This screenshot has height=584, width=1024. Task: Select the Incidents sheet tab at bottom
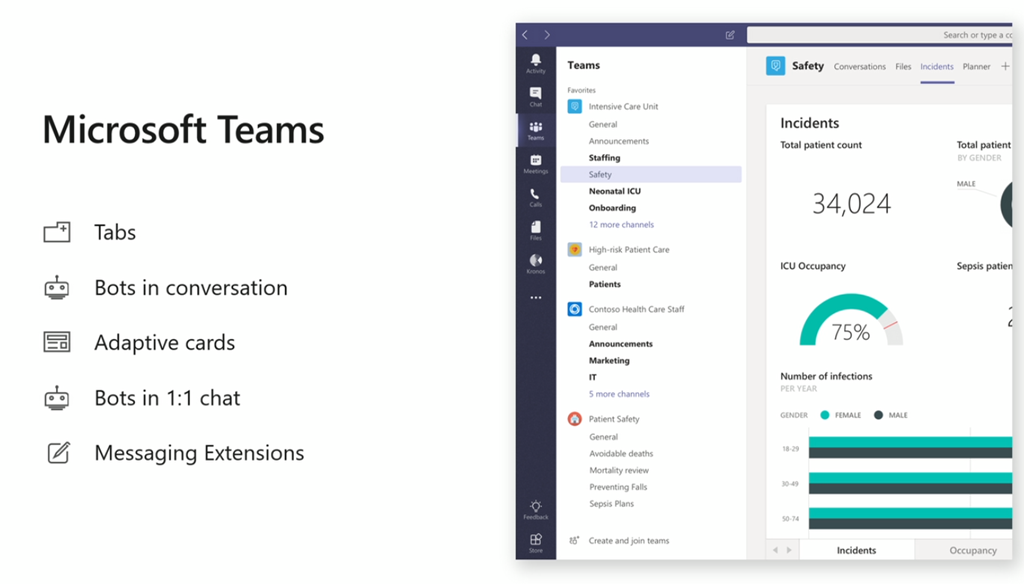pos(856,550)
